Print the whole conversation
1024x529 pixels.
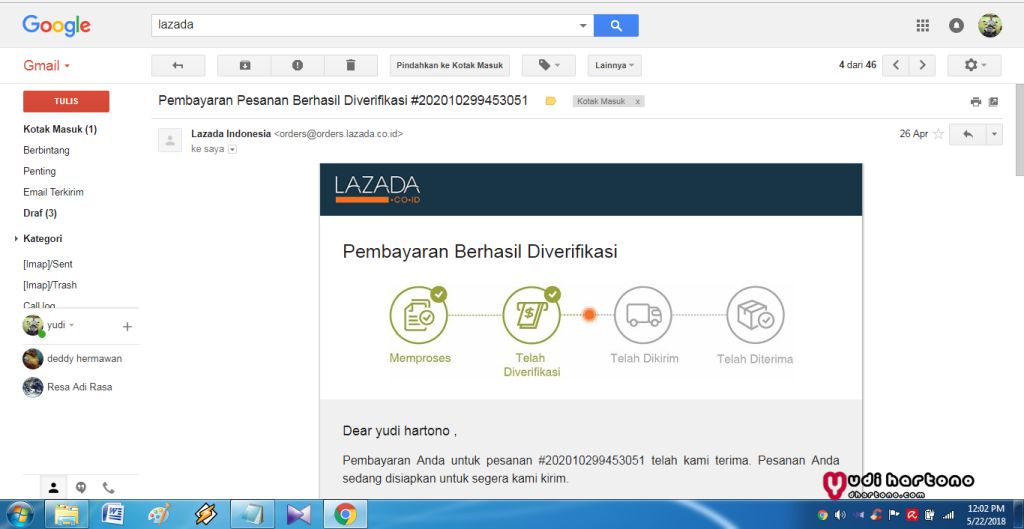coord(976,102)
